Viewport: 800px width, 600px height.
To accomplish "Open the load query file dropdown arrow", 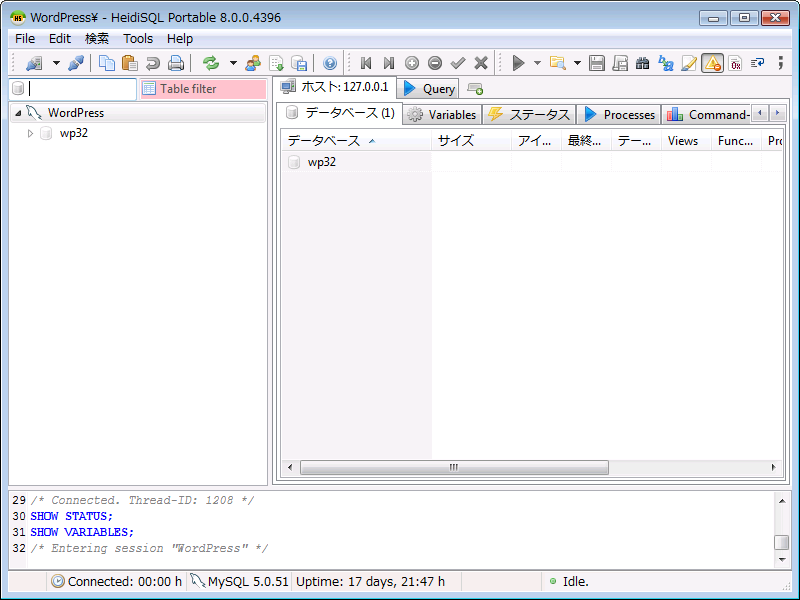I will (577, 63).
